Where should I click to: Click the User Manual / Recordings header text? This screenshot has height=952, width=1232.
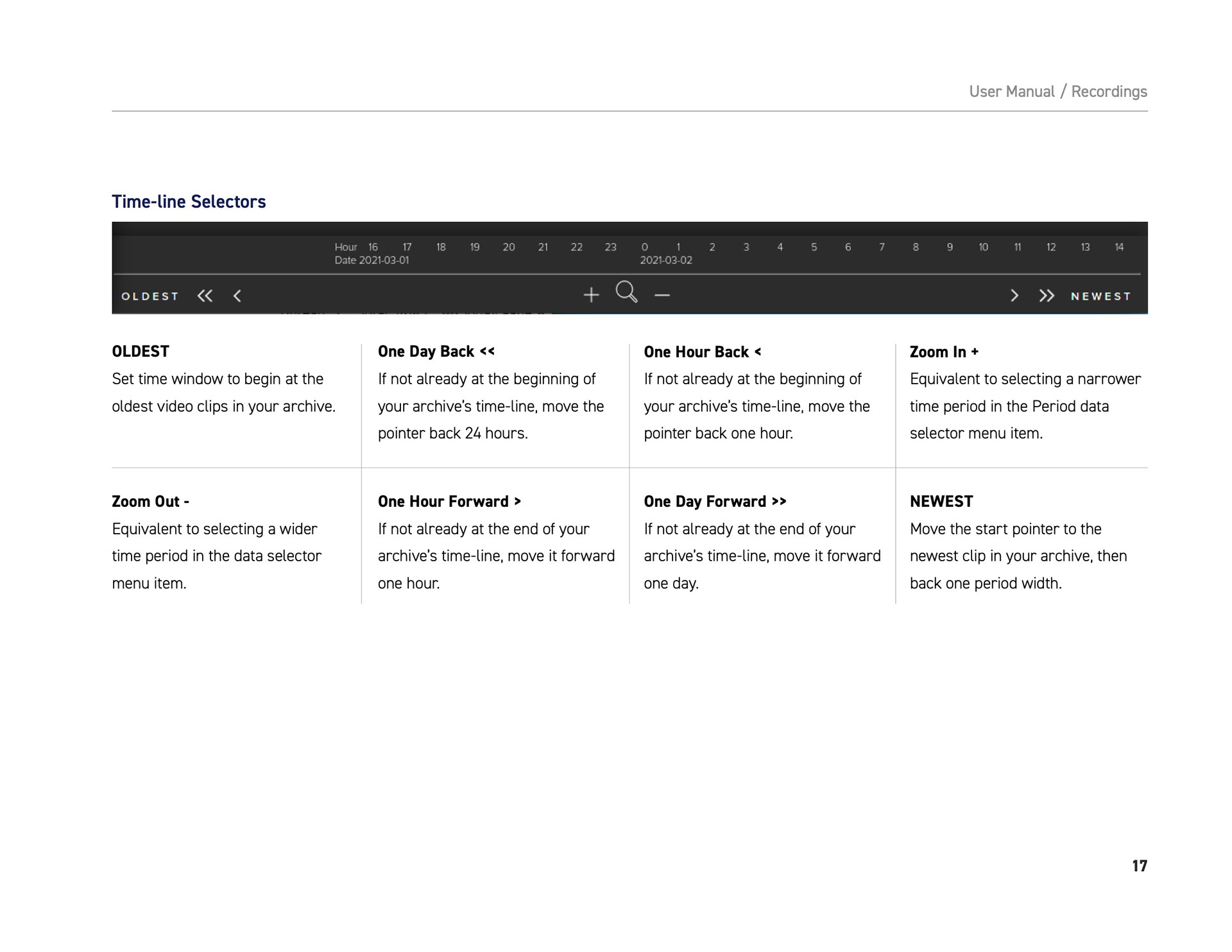tap(1058, 92)
